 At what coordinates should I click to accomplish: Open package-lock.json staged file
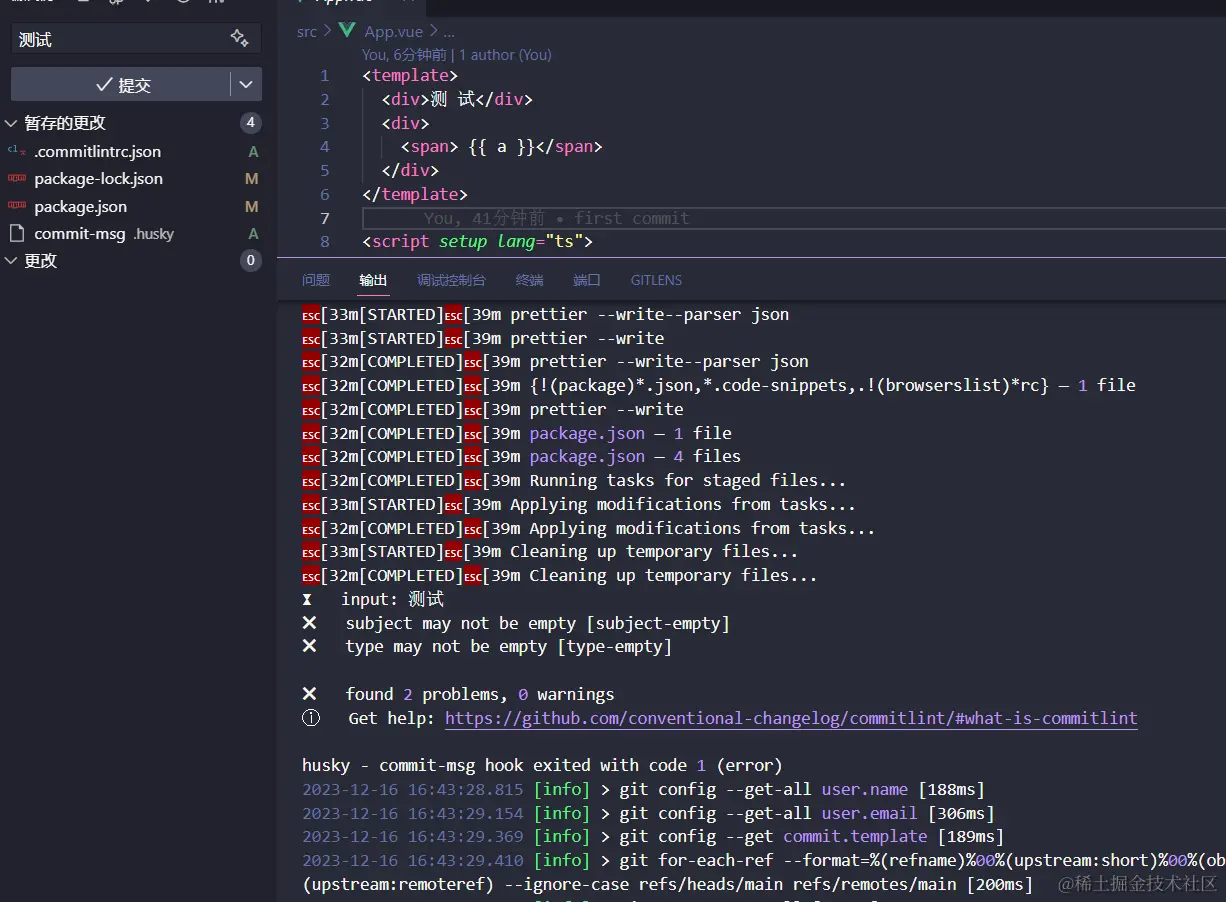(x=98, y=178)
